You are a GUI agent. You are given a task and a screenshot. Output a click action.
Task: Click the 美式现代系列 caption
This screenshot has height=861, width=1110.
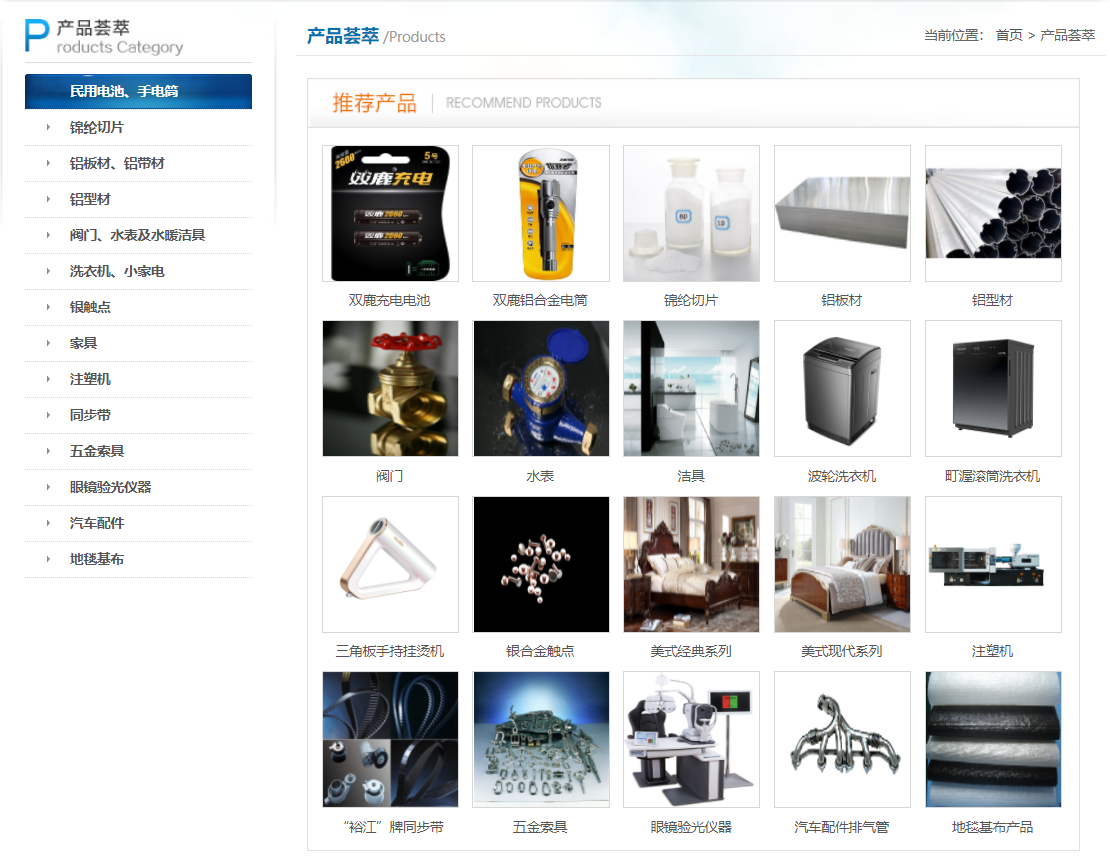(x=842, y=651)
